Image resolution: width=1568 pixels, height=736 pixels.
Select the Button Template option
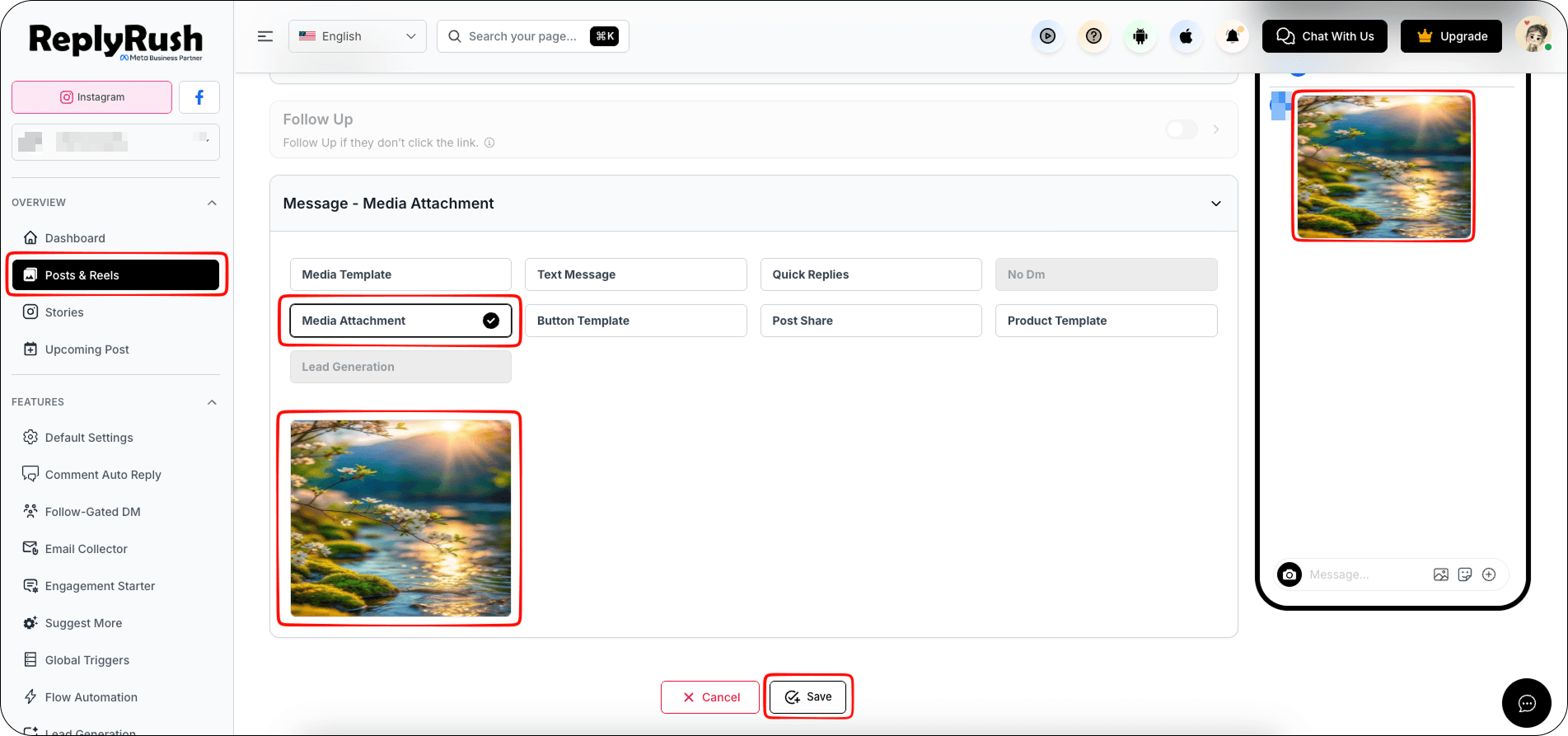point(636,321)
